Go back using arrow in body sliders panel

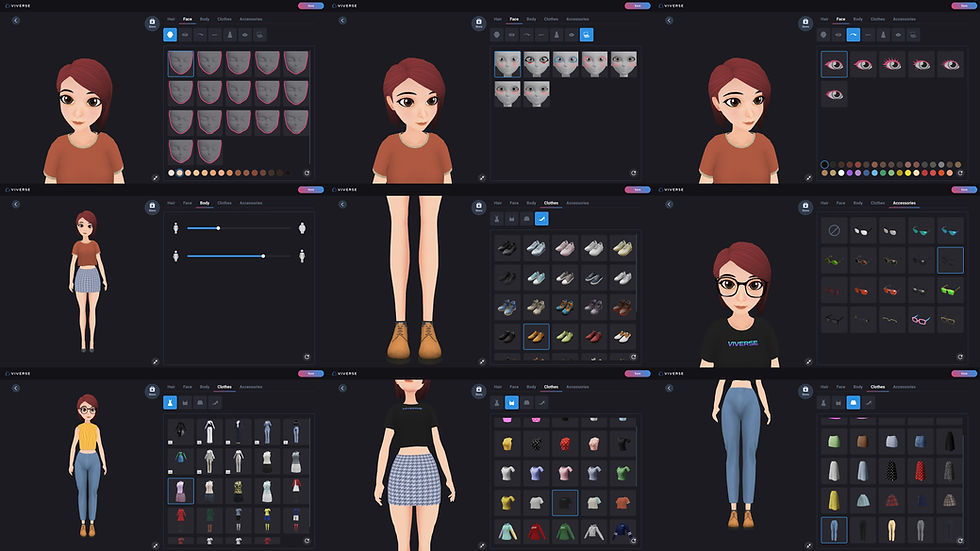tap(16, 204)
